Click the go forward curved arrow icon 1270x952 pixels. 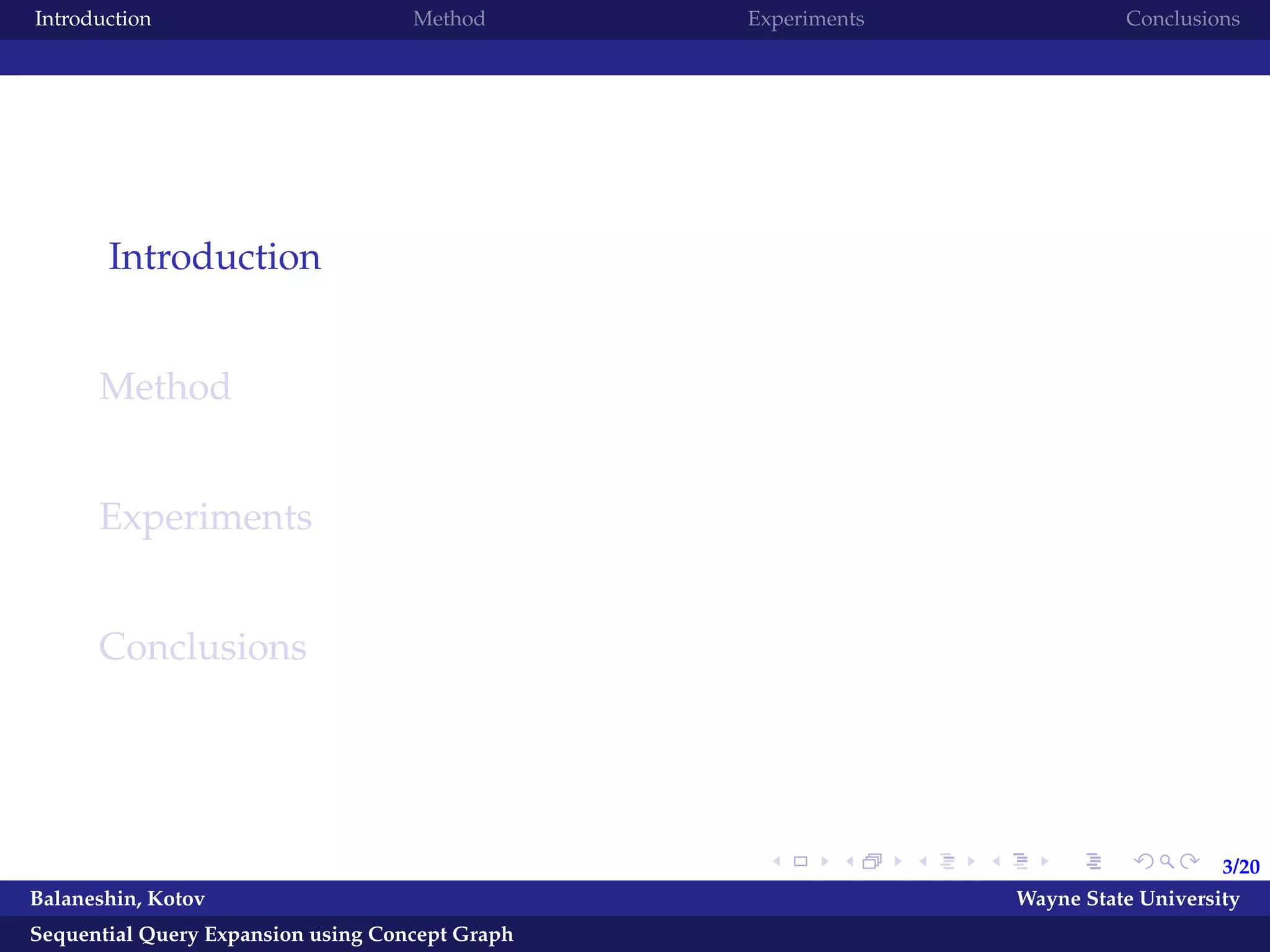(x=1189, y=862)
